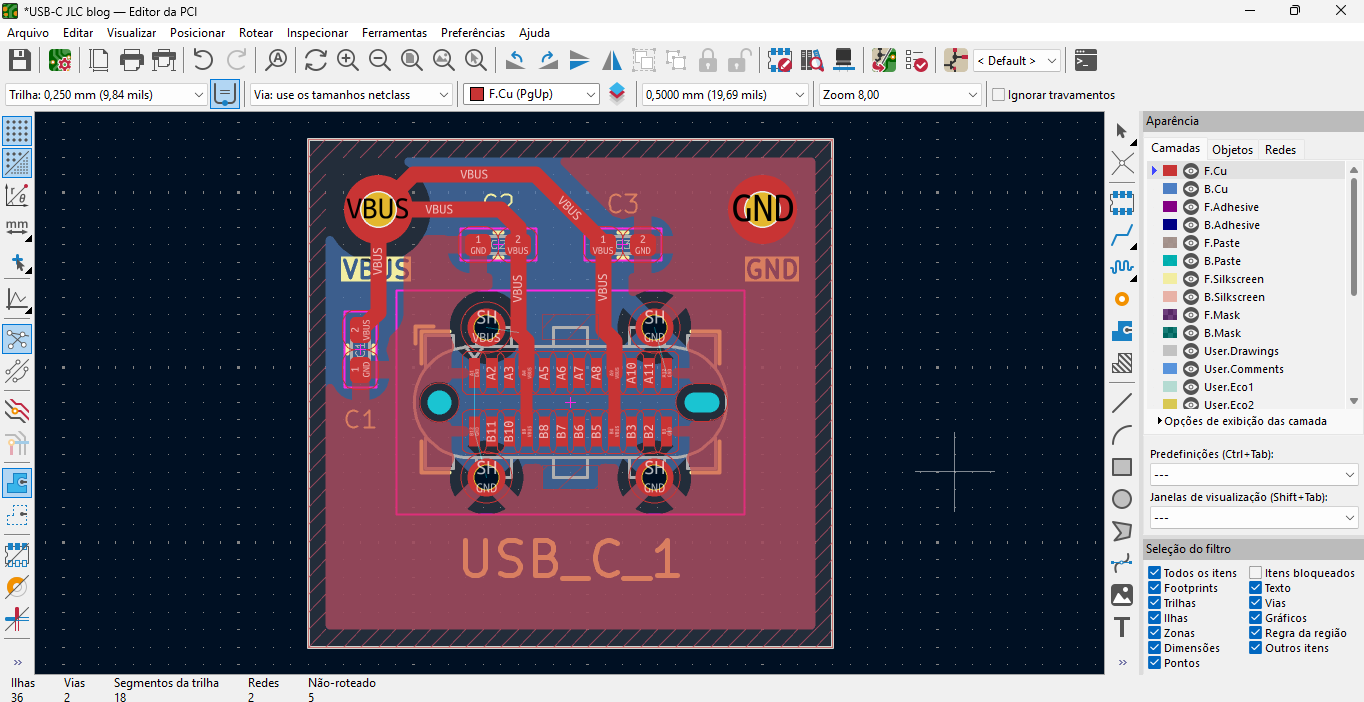Image resolution: width=1364 pixels, height=702 pixels.
Task: Uncheck Footprints in selection filter
Action: [1155, 588]
